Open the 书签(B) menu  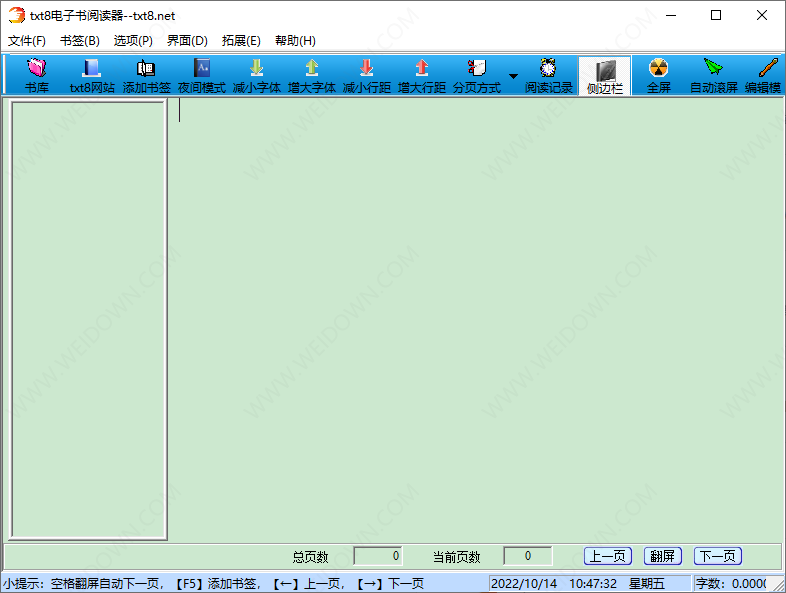pos(80,41)
